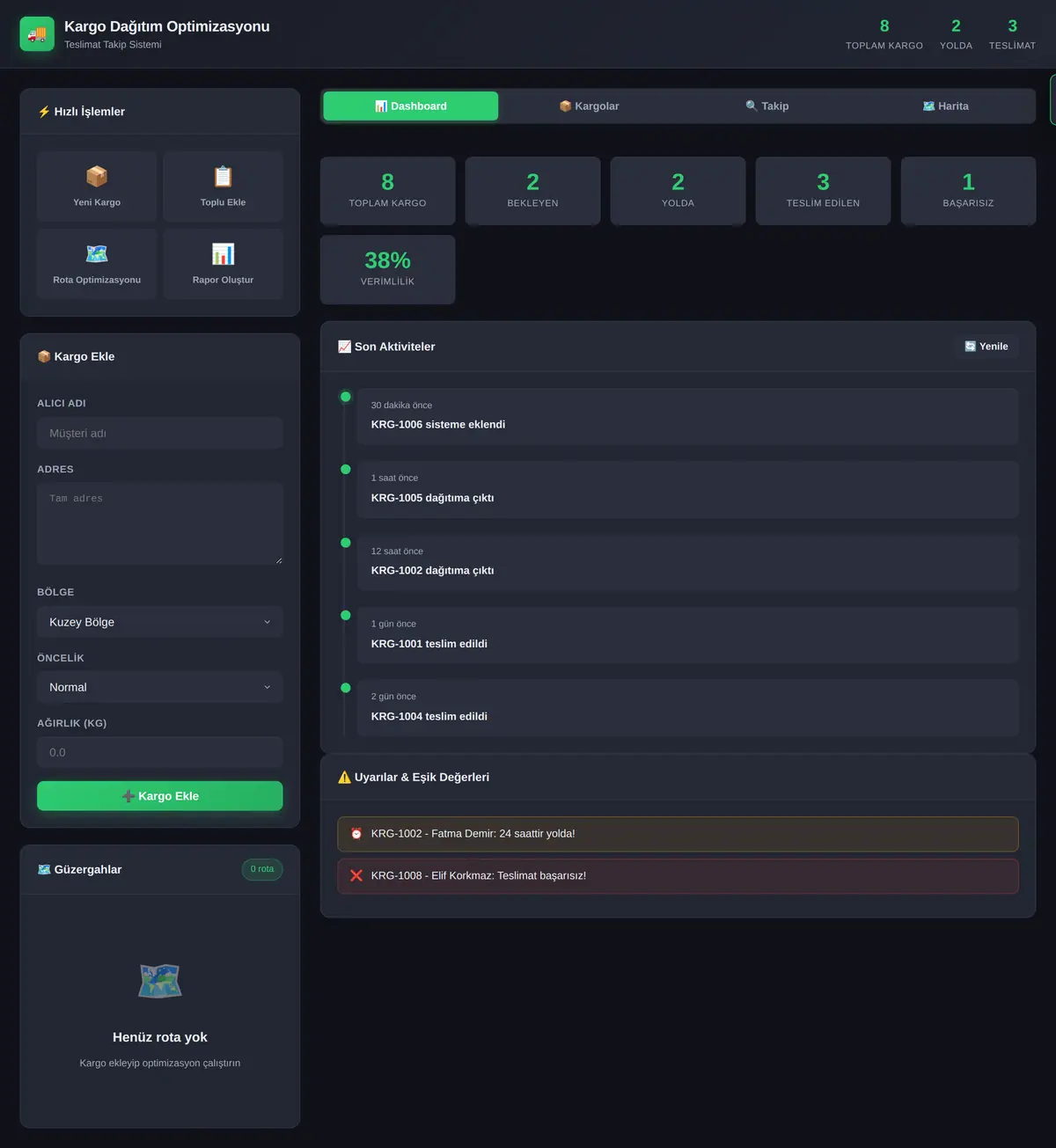This screenshot has width=1056, height=1148.
Task: Click the 'Henüz rota yok' message
Action: click(160, 1037)
